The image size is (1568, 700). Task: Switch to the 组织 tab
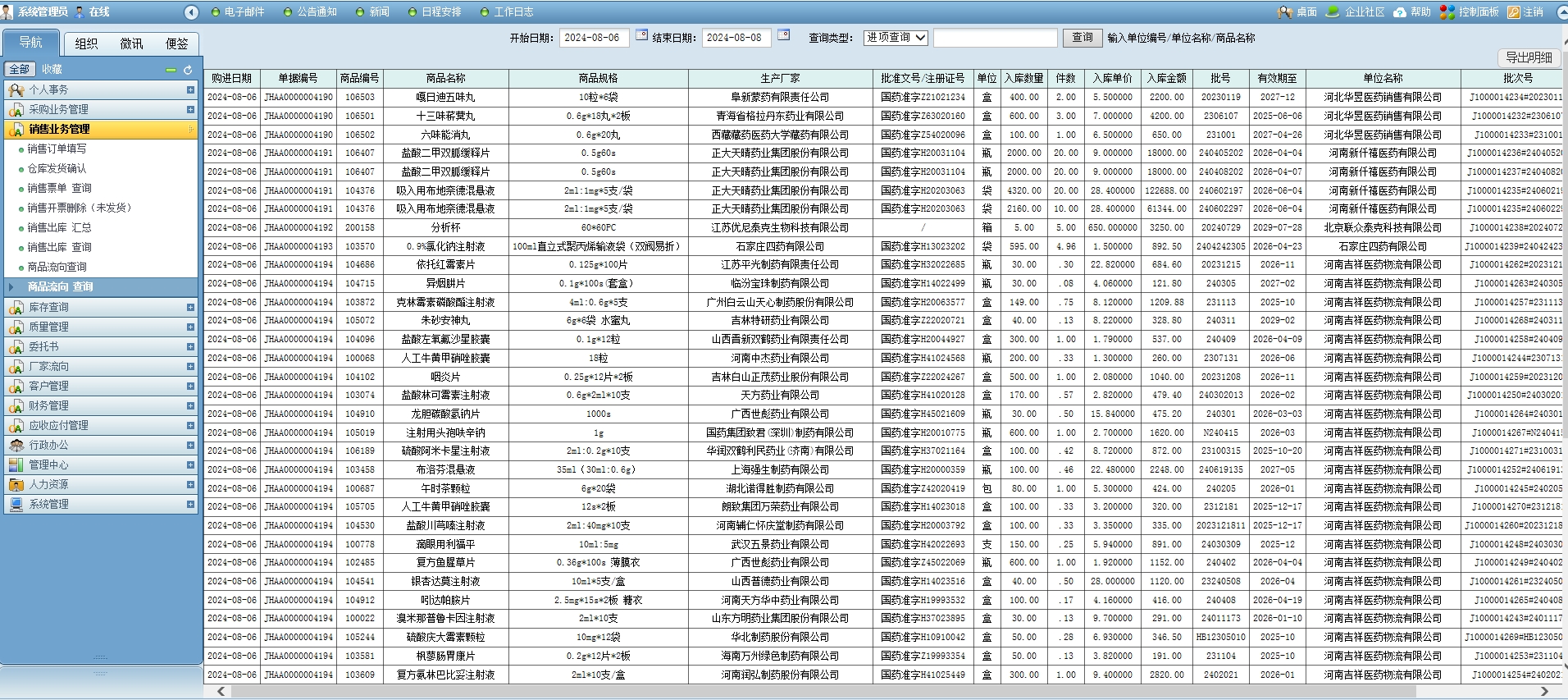coord(86,43)
